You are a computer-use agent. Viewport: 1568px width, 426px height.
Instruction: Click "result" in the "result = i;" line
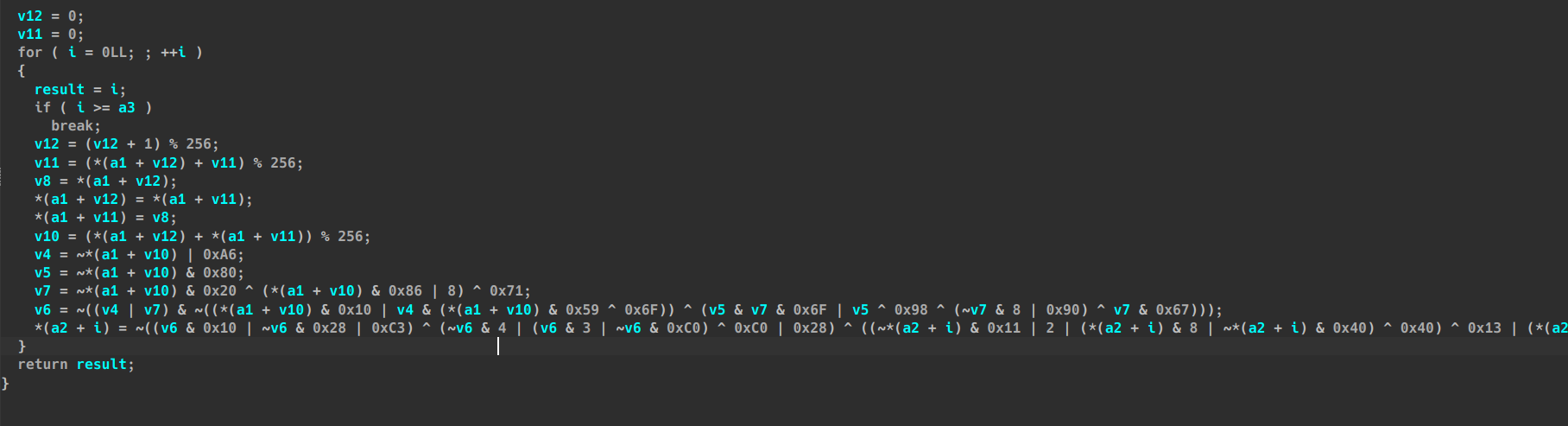coord(59,89)
